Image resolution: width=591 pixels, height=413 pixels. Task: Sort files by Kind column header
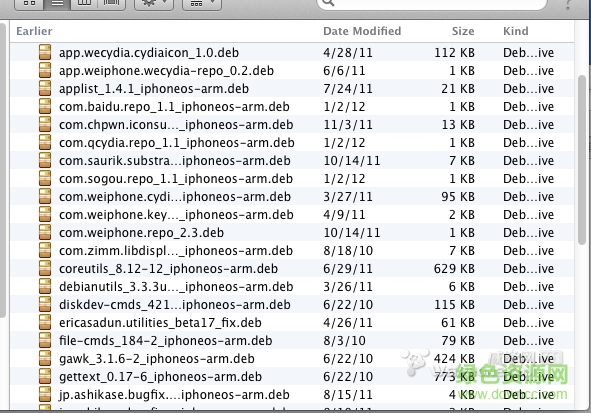point(516,31)
